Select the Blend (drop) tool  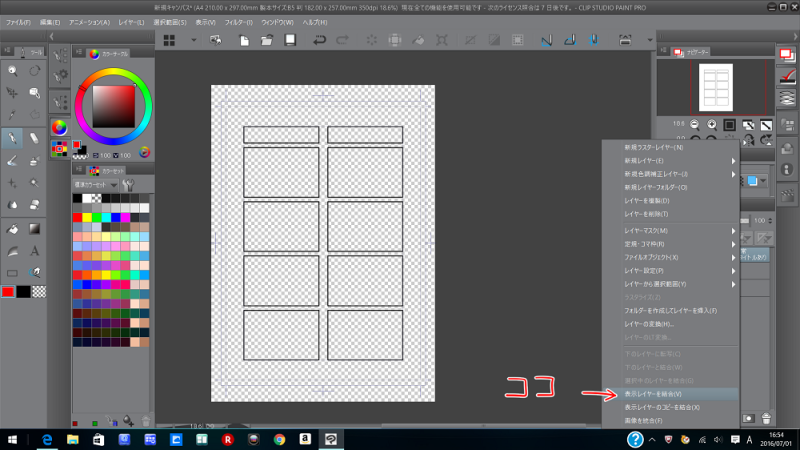(12, 205)
